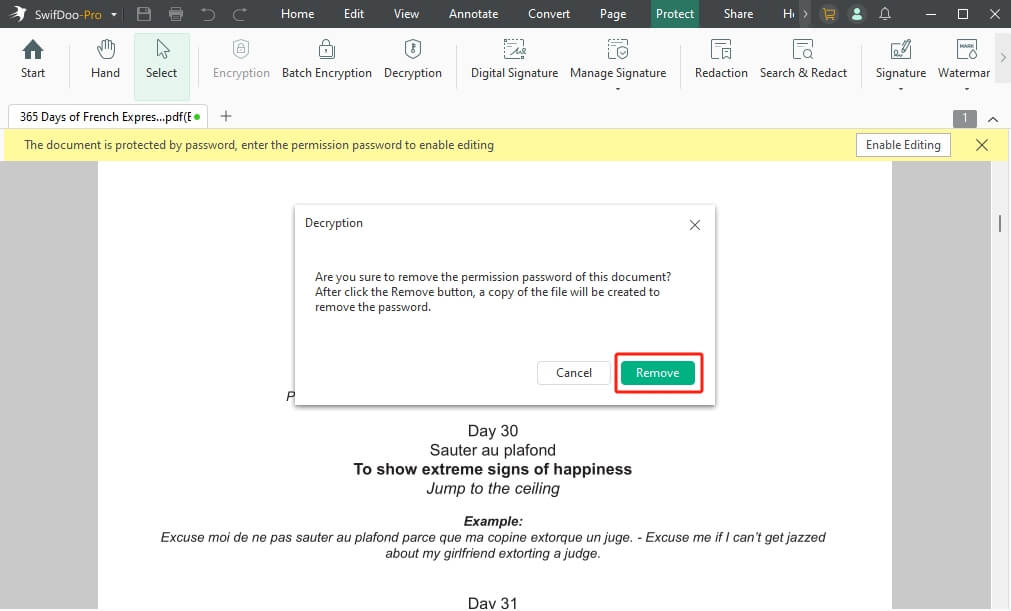Open the Decryption tool in ribbon

(413, 59)
